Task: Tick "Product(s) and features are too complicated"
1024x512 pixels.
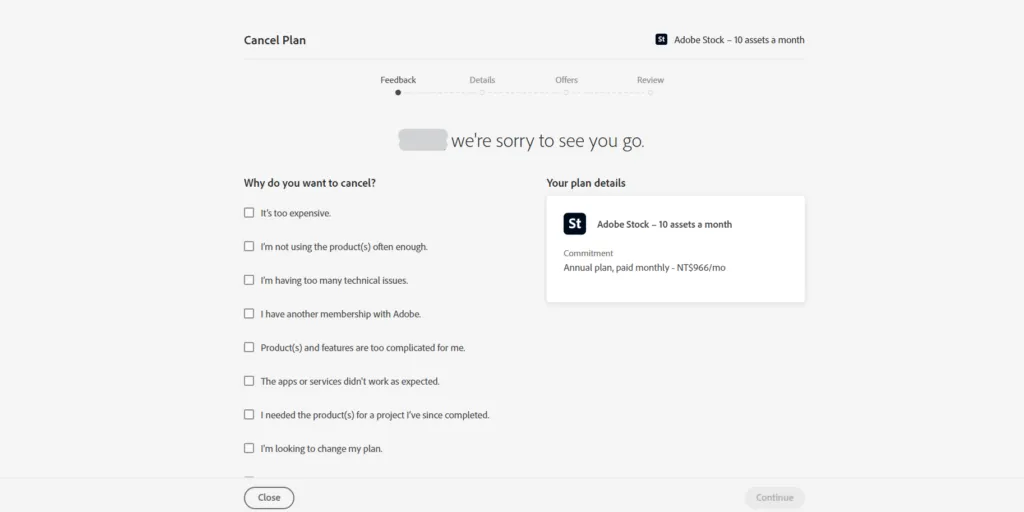Action: [x=249, y=347]
